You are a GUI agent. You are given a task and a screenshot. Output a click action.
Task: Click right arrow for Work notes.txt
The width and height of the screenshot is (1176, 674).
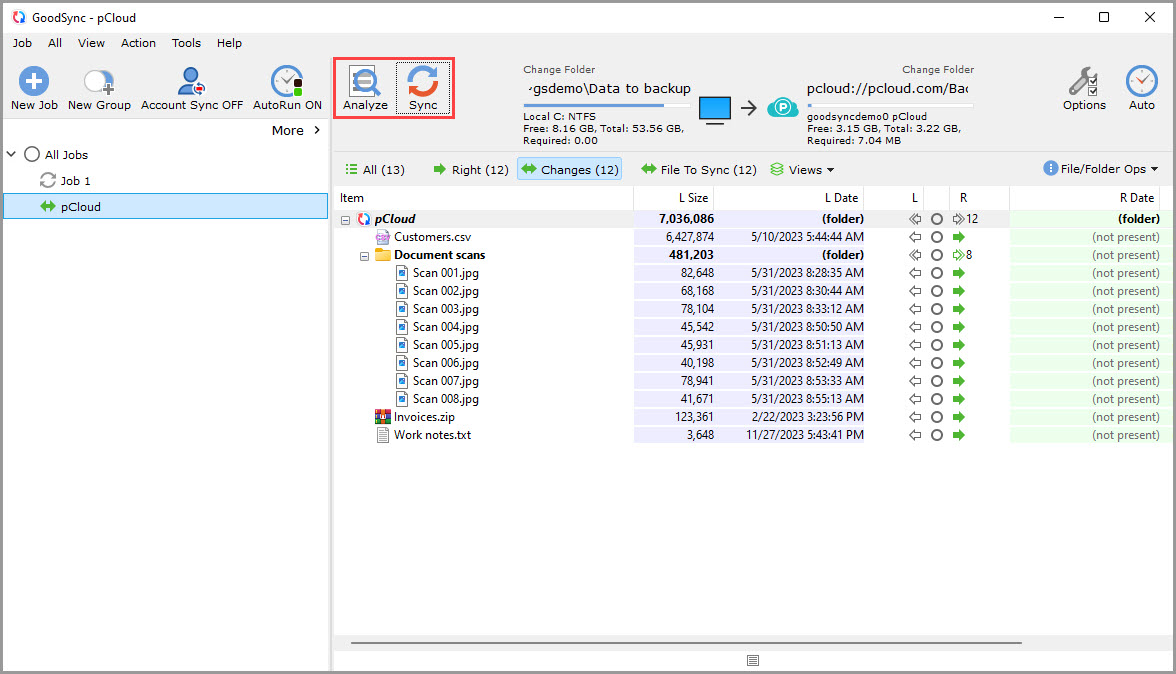pyautogui.click(x=958, y=435)
